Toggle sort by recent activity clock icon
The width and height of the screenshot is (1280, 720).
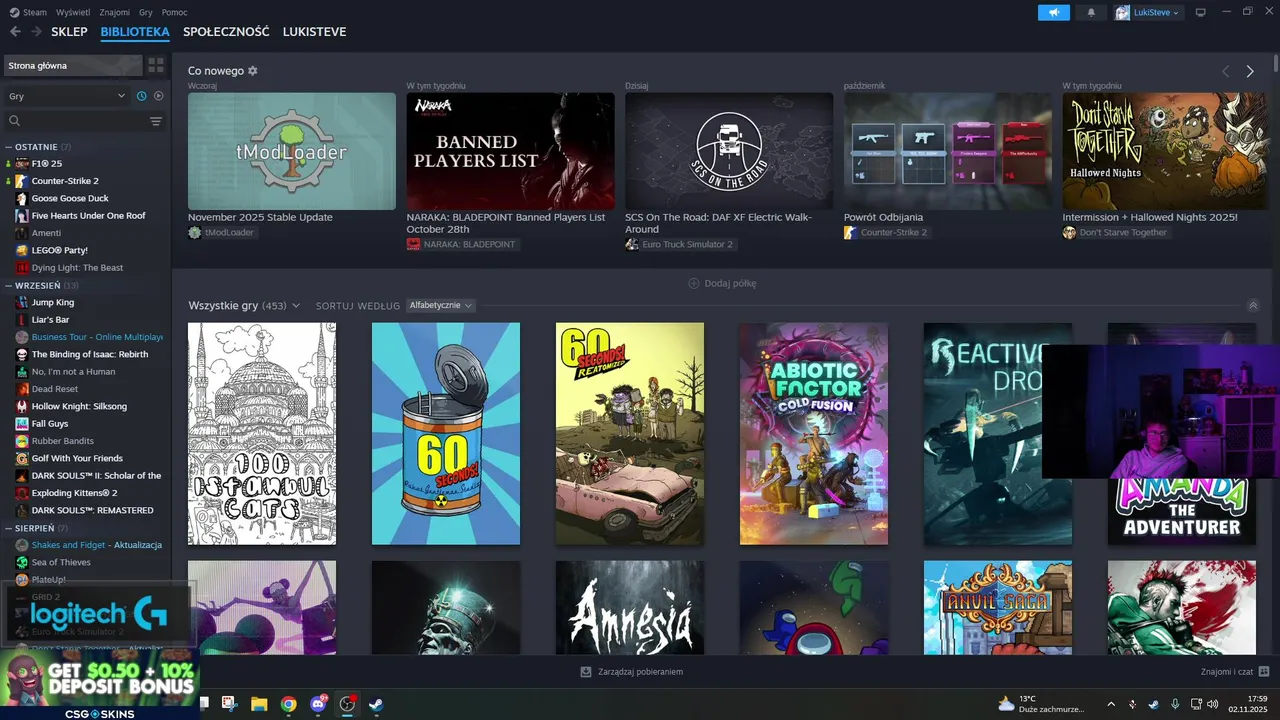(x=142, y=96)
